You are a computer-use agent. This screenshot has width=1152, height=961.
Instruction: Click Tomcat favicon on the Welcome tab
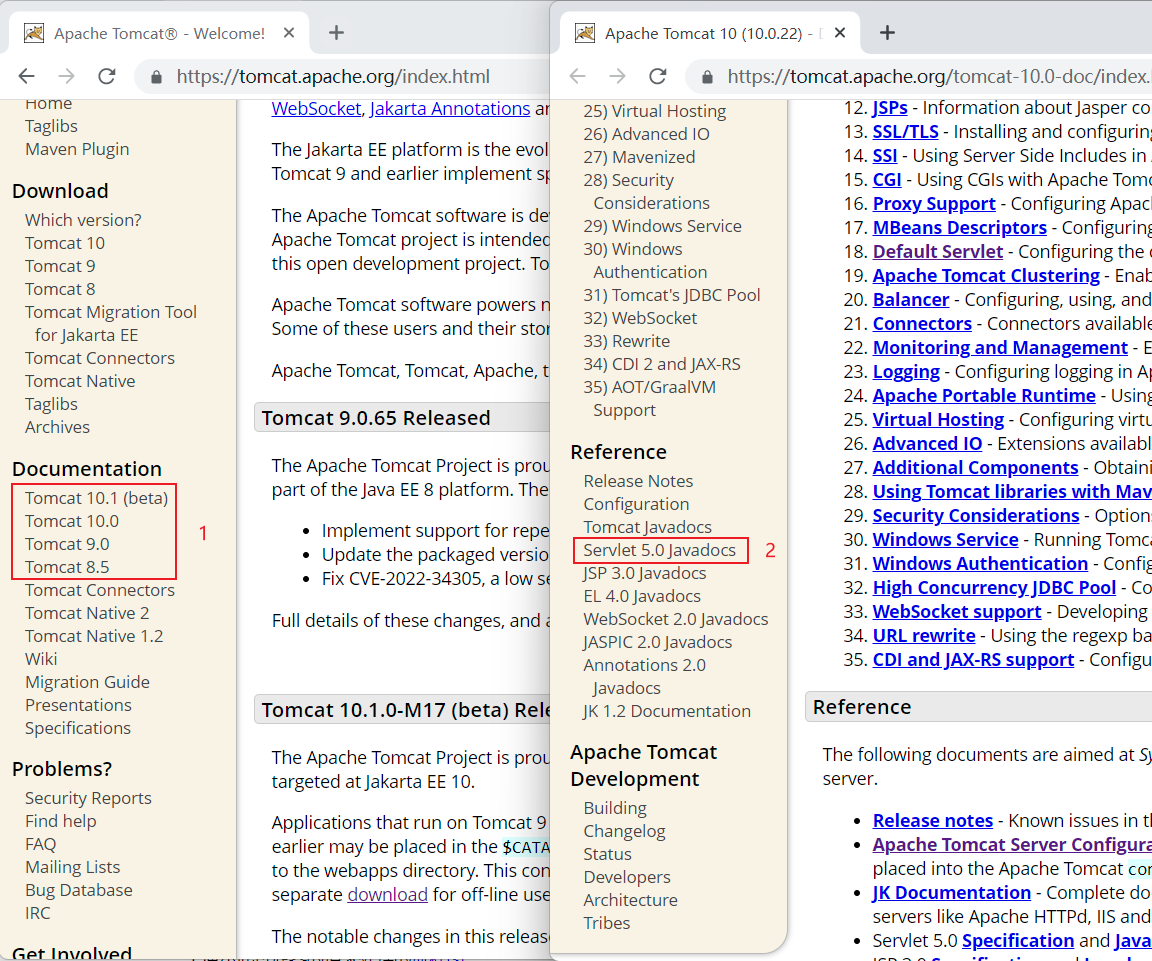click(x=34, y=33)
